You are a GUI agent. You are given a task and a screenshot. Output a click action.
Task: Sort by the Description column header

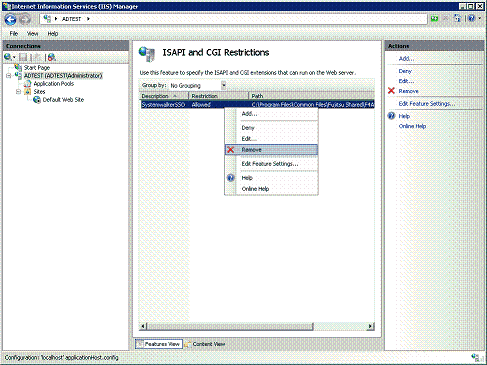164,96
